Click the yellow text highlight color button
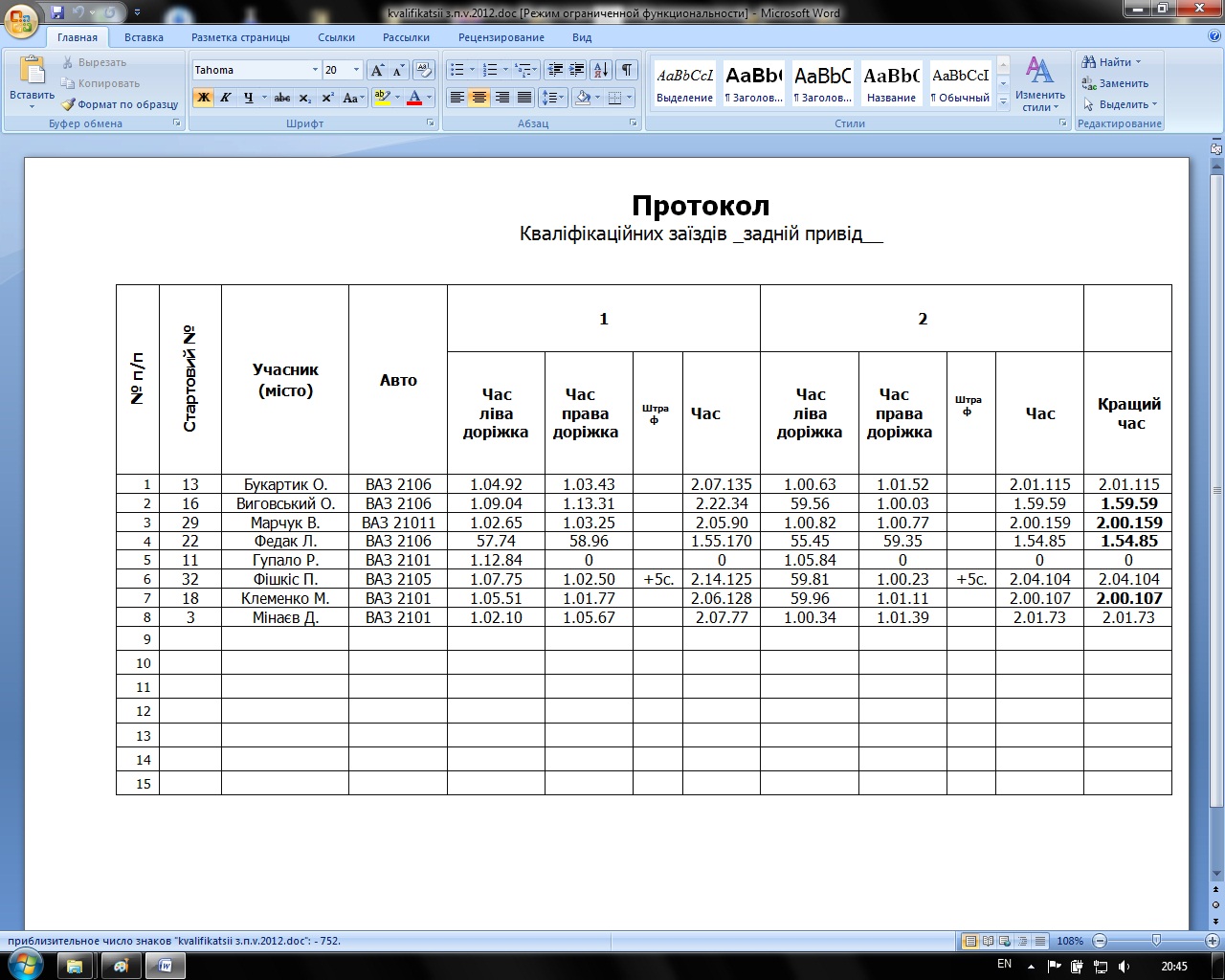The height and width of the screenshot is (980, 1225). (x=382, y=98)
